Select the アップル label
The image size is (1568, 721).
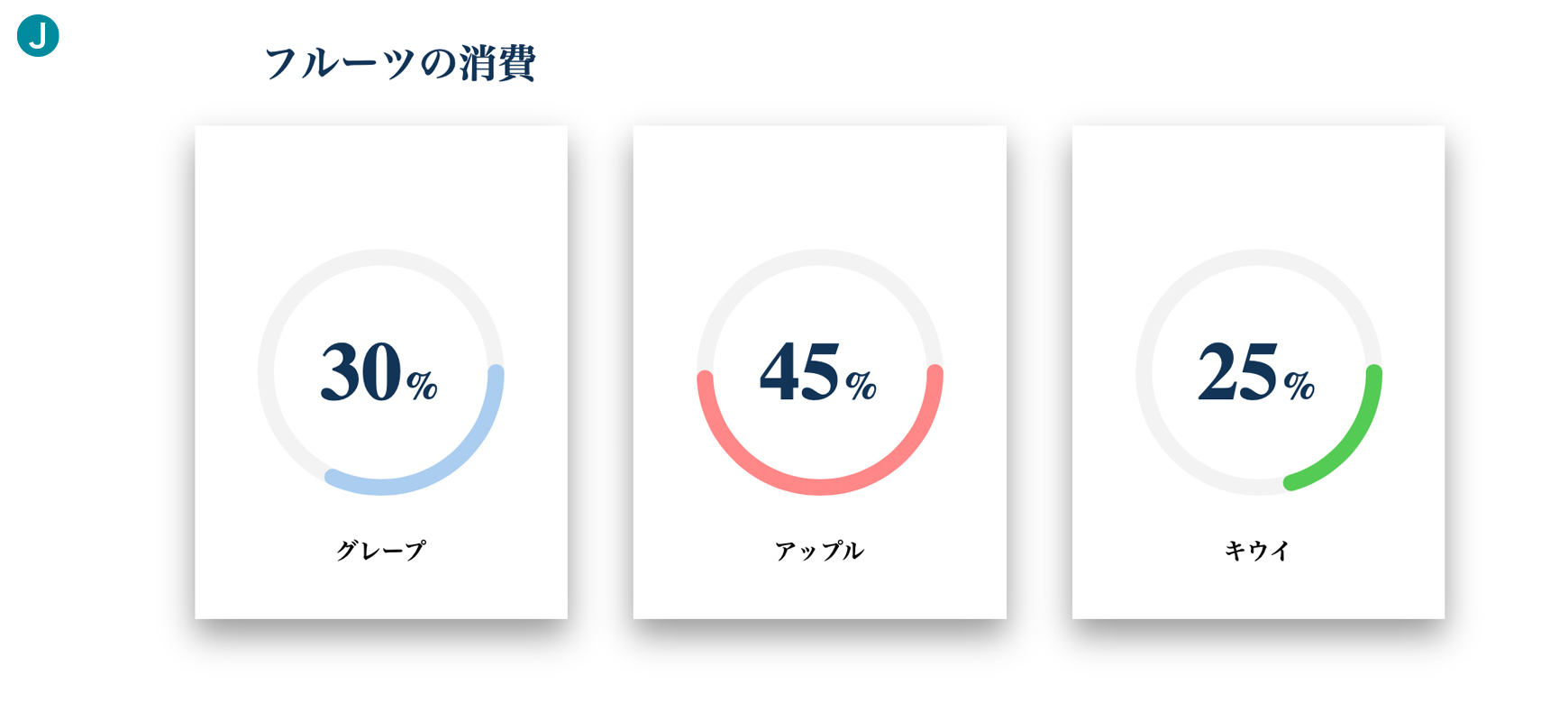click(819, 550)
